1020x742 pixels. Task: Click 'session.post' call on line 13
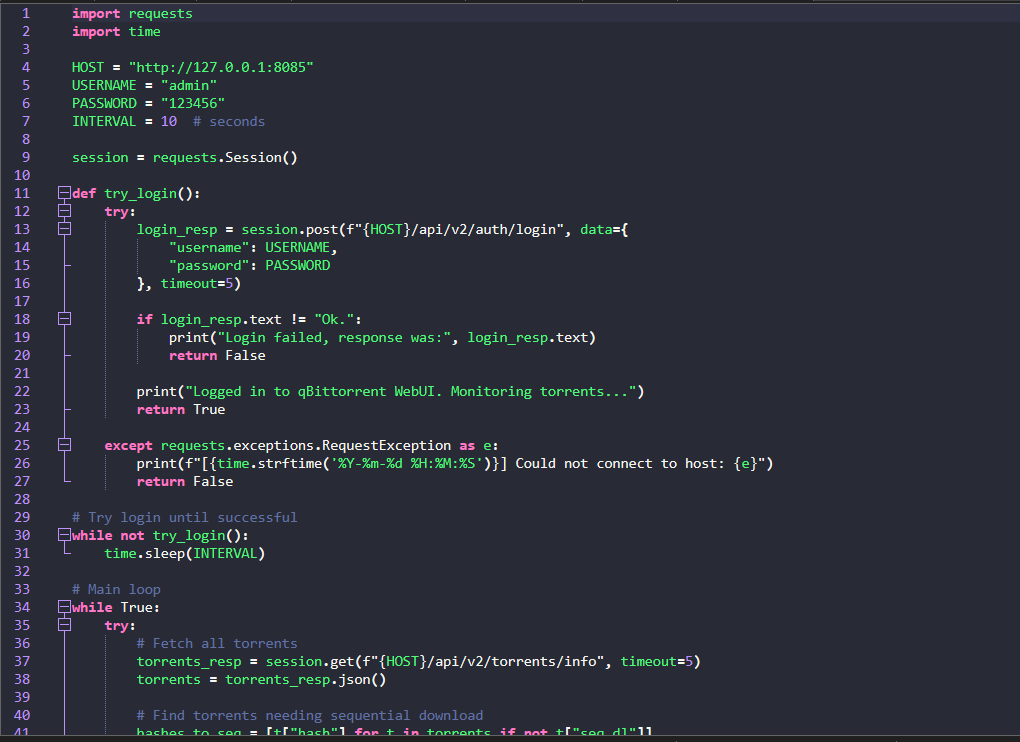pyautogui.click(x=289, y=230)
